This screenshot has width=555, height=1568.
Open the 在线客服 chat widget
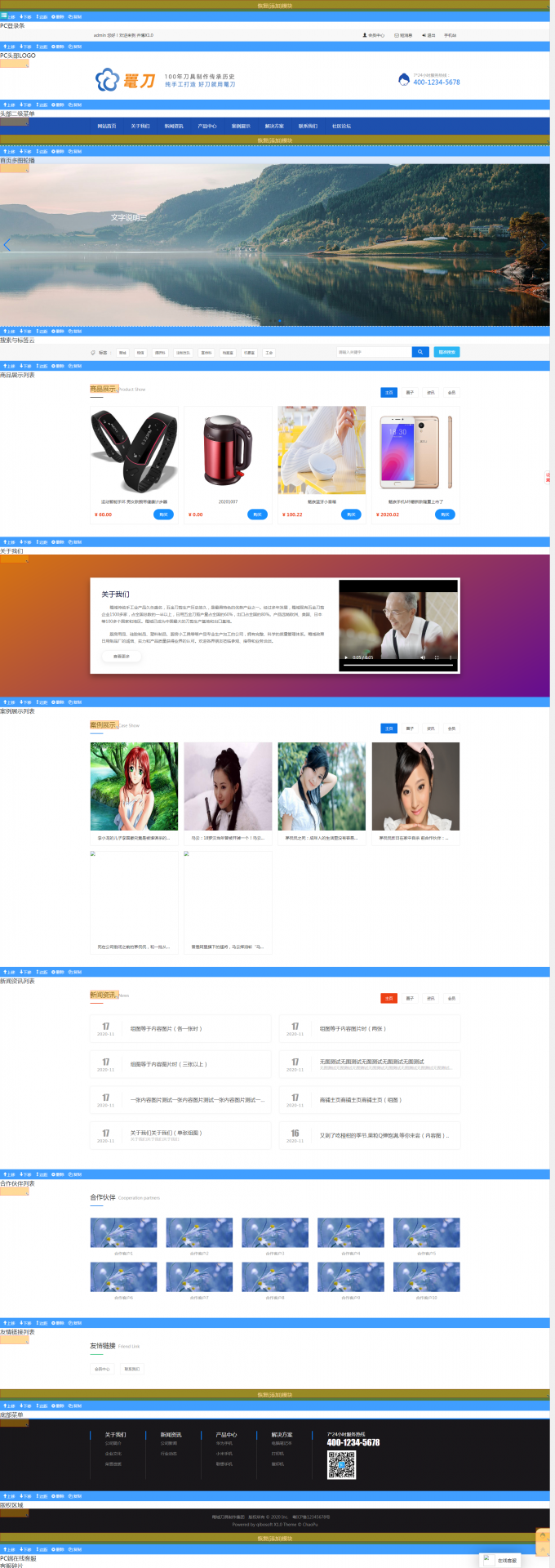pyautogui.click(x=501, y=1560)
